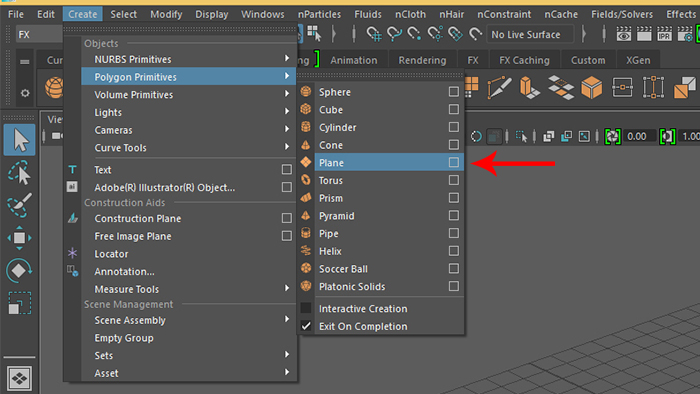Expand NURBS Primitives submenu arrow

(x=287, y=58)
